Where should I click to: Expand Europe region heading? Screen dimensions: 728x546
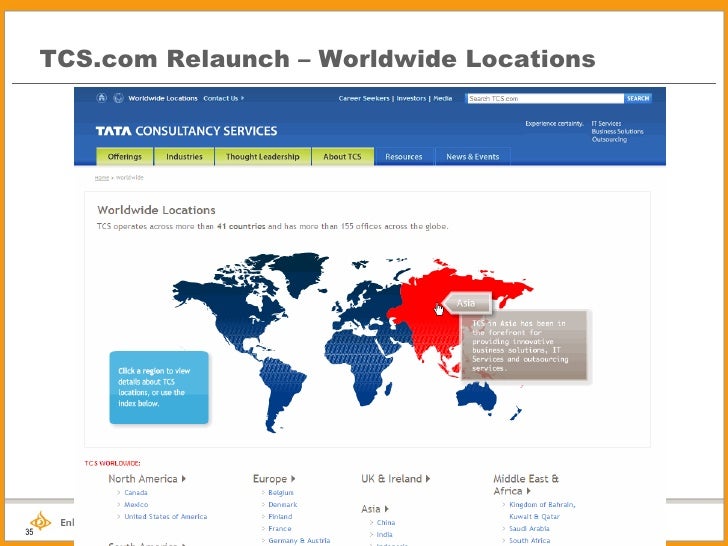pyautogui.click(x=274, y=479)
